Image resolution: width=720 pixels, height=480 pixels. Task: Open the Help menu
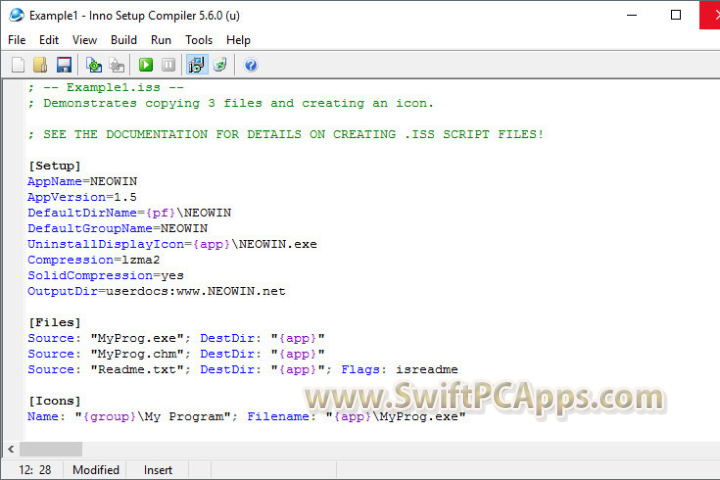(238, 40)
